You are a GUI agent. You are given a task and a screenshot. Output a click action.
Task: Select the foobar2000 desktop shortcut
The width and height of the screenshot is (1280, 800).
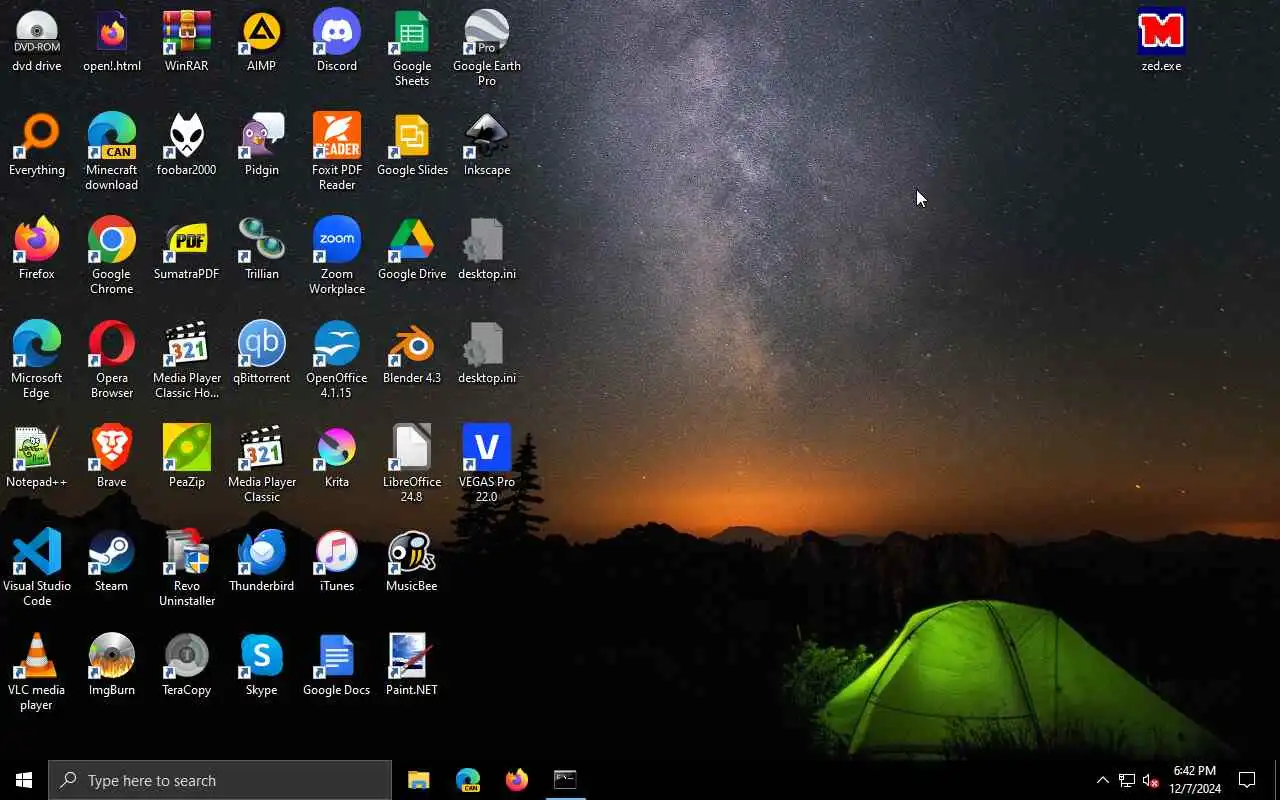click(x=187, y=145)
